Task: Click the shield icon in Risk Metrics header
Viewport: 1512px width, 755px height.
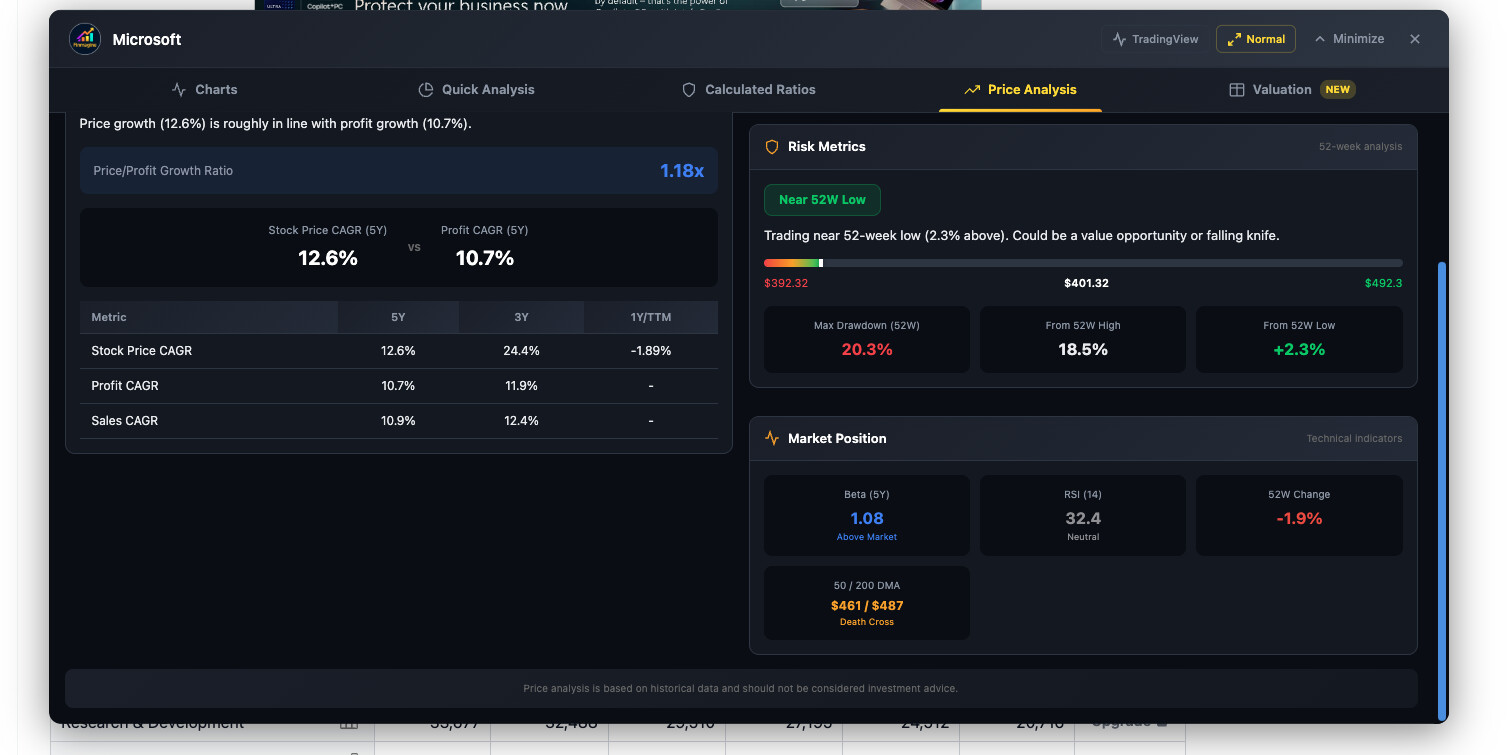Action: [x=771, y=147]
